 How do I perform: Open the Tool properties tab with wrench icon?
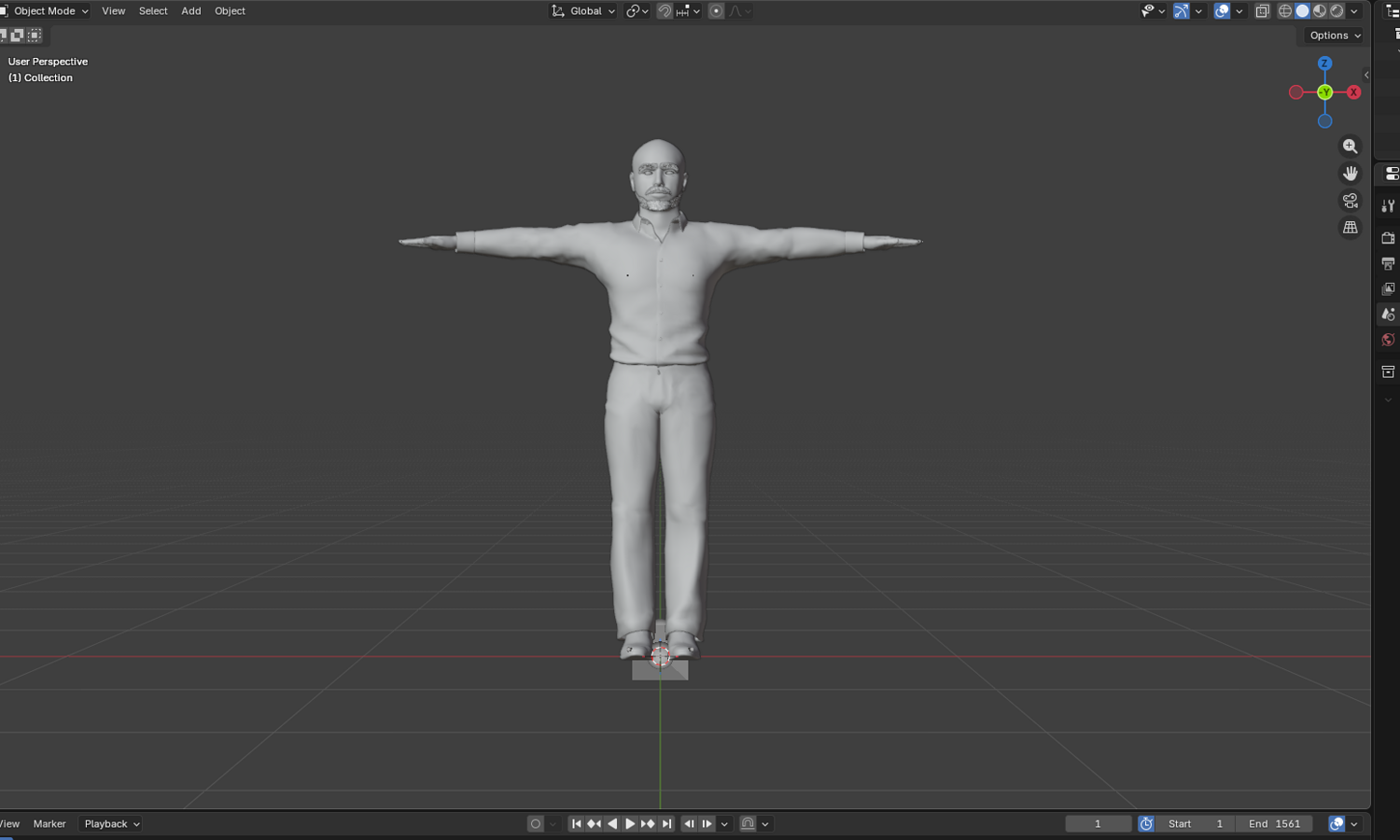1388,205
